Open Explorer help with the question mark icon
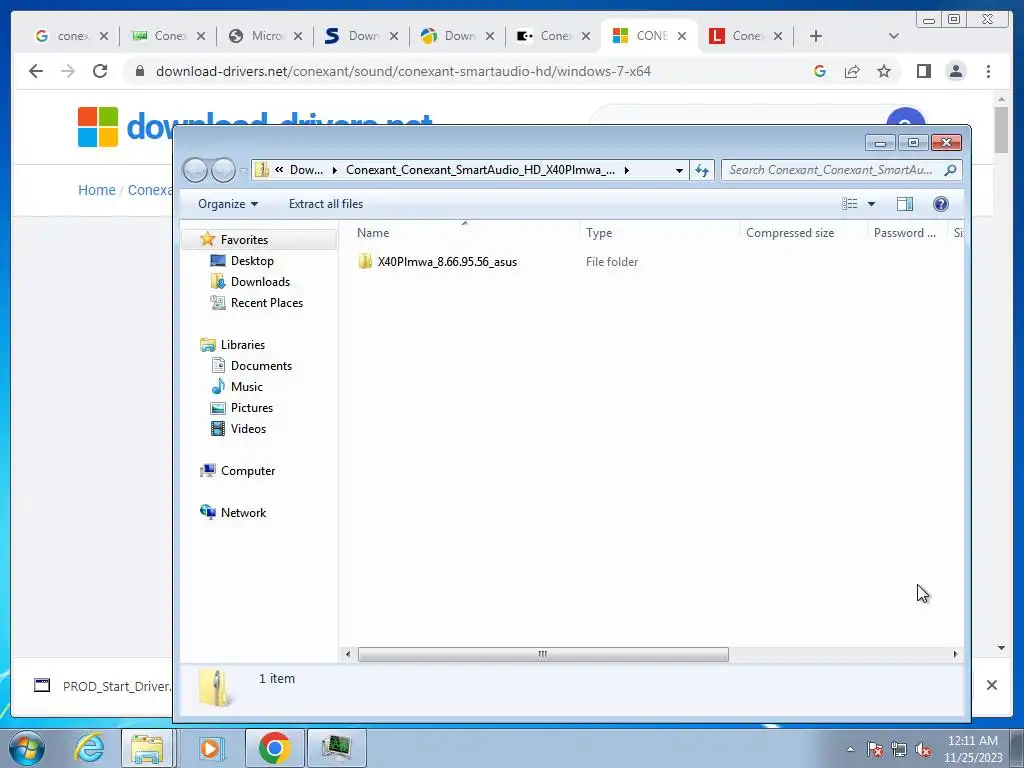1024x768 pixels. (x=940, y=204)
